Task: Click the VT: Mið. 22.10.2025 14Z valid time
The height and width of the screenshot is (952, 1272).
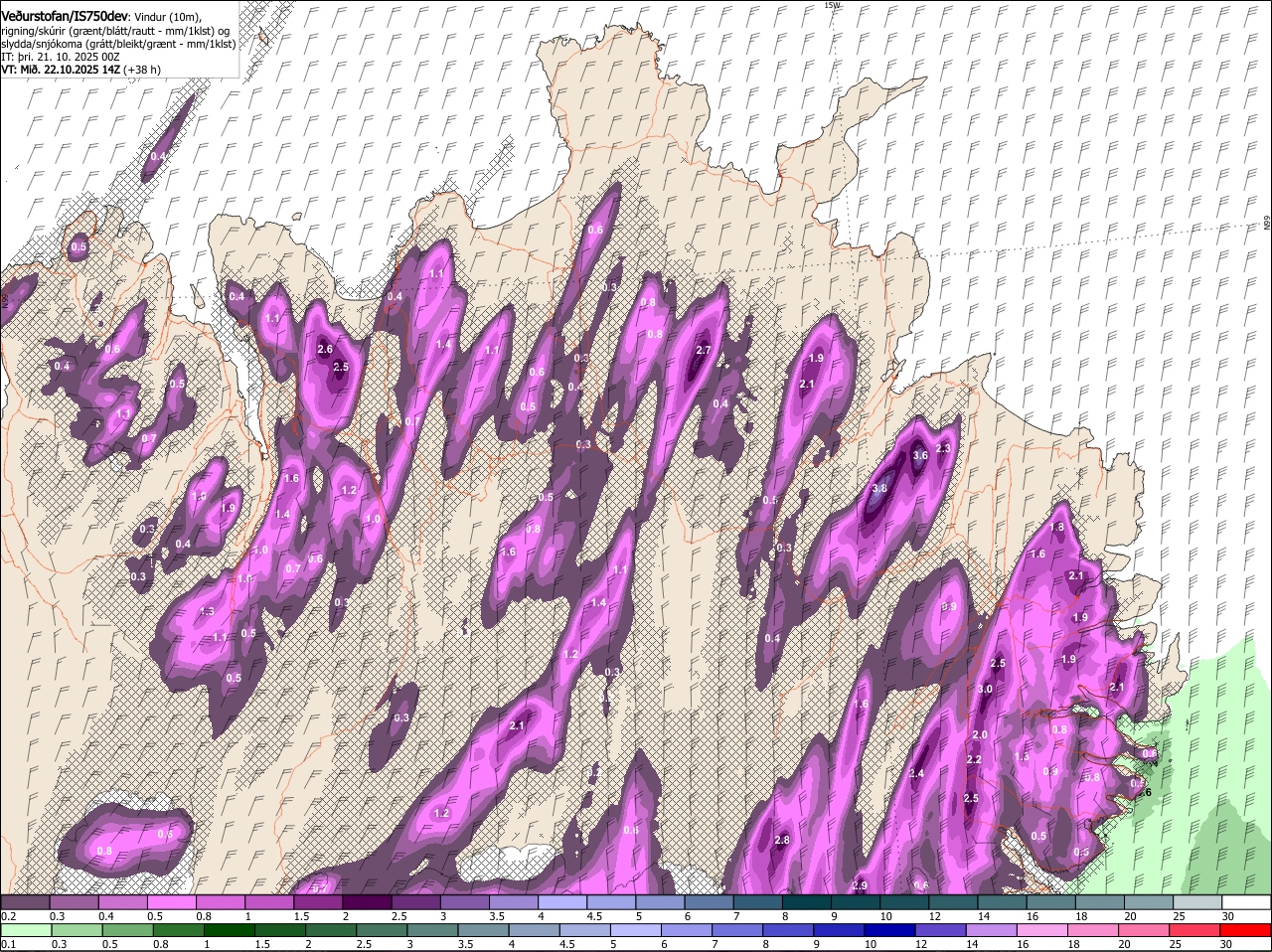Action: [x=62, y=70]
